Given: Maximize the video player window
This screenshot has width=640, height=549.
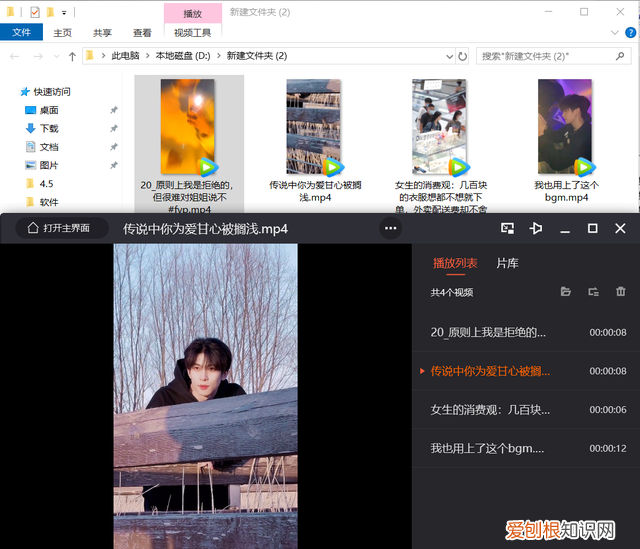Looking at the screenshot, I should click(592, 228).
